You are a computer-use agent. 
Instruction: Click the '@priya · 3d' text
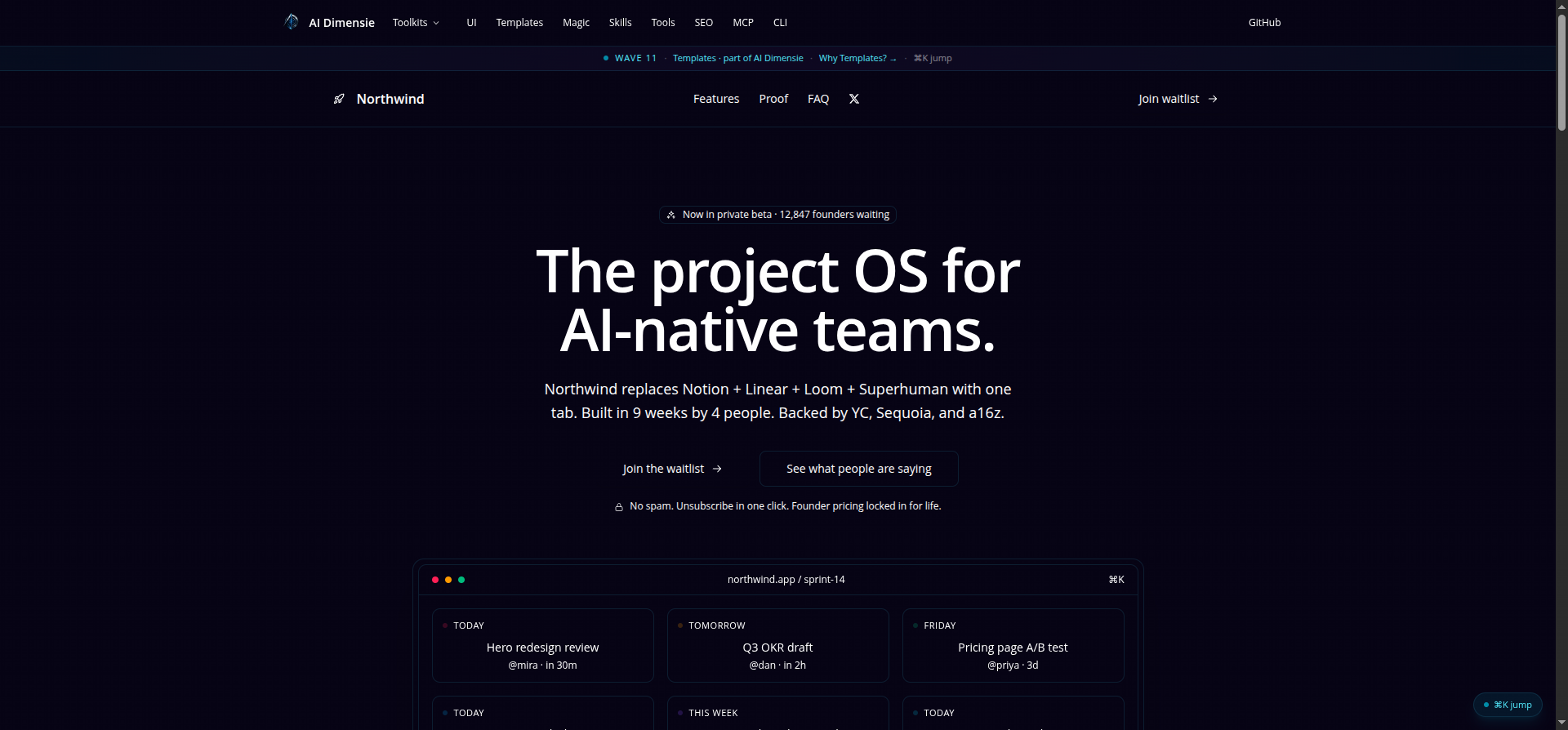pos(1013,665)
